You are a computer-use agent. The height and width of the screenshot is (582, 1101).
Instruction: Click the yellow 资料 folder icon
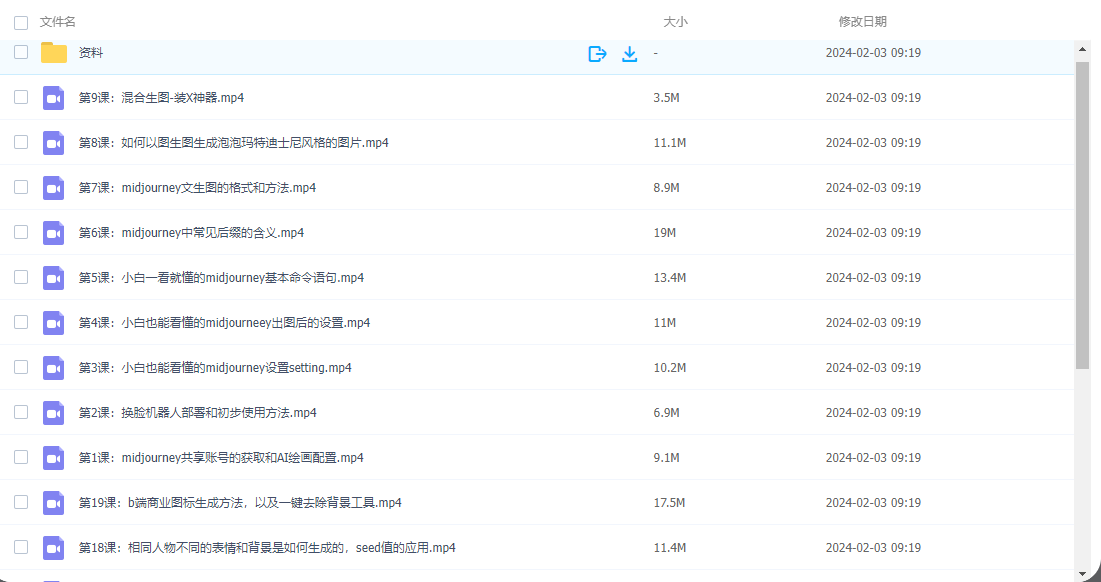tap(54, 53)
